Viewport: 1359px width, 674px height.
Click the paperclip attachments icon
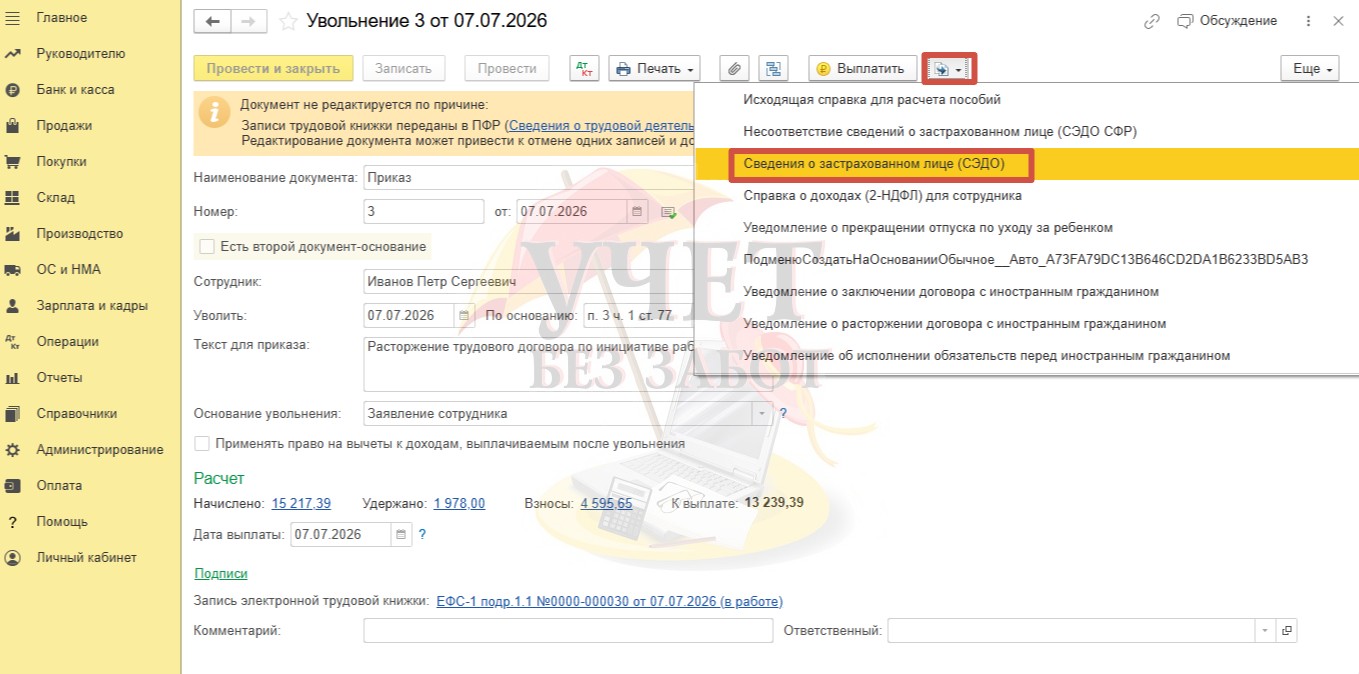(x=735, y=68)
